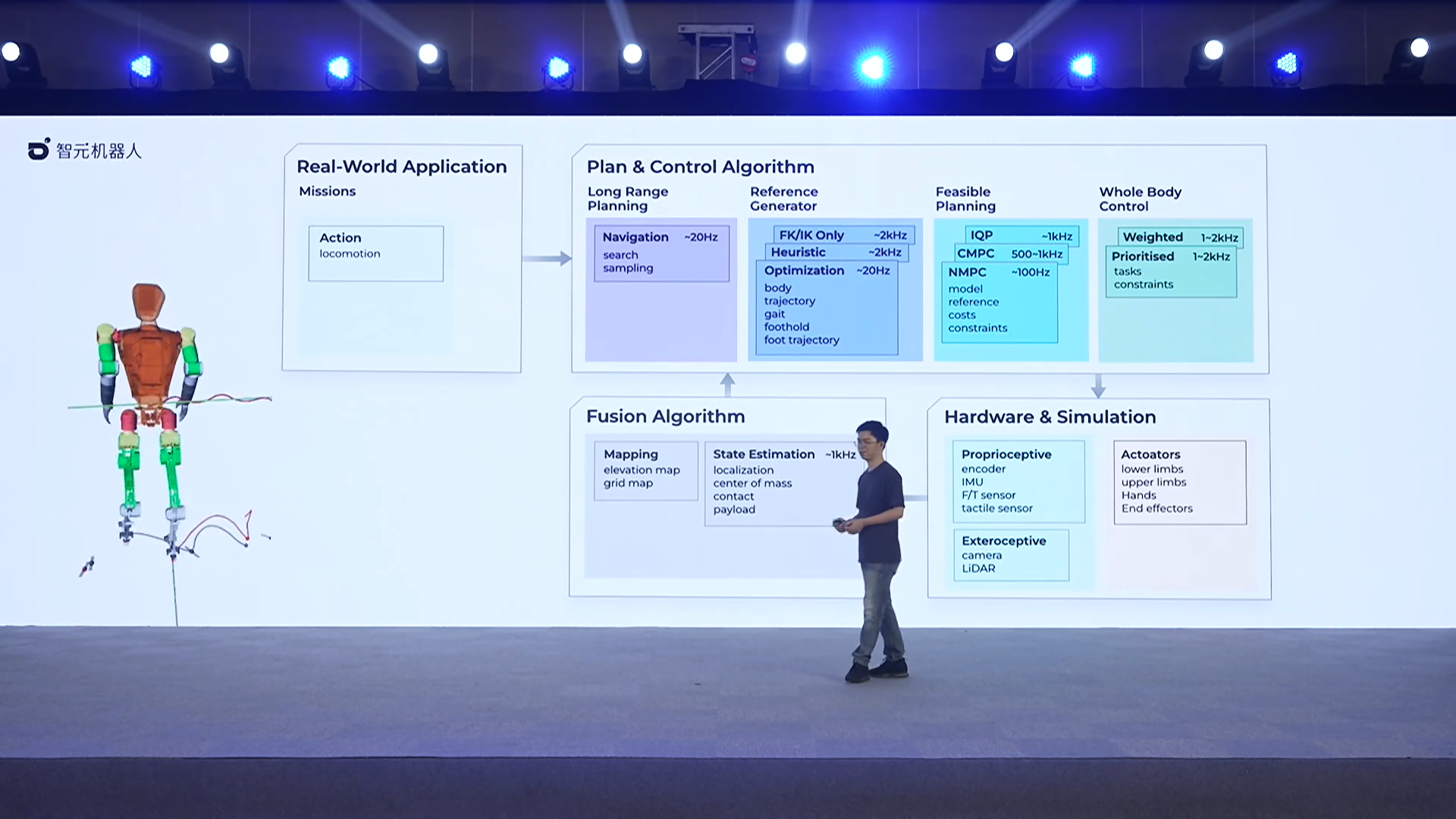The image size is (1456, 819).
Task: Click "constraints" under NMPC
Action: pos(977,328)
